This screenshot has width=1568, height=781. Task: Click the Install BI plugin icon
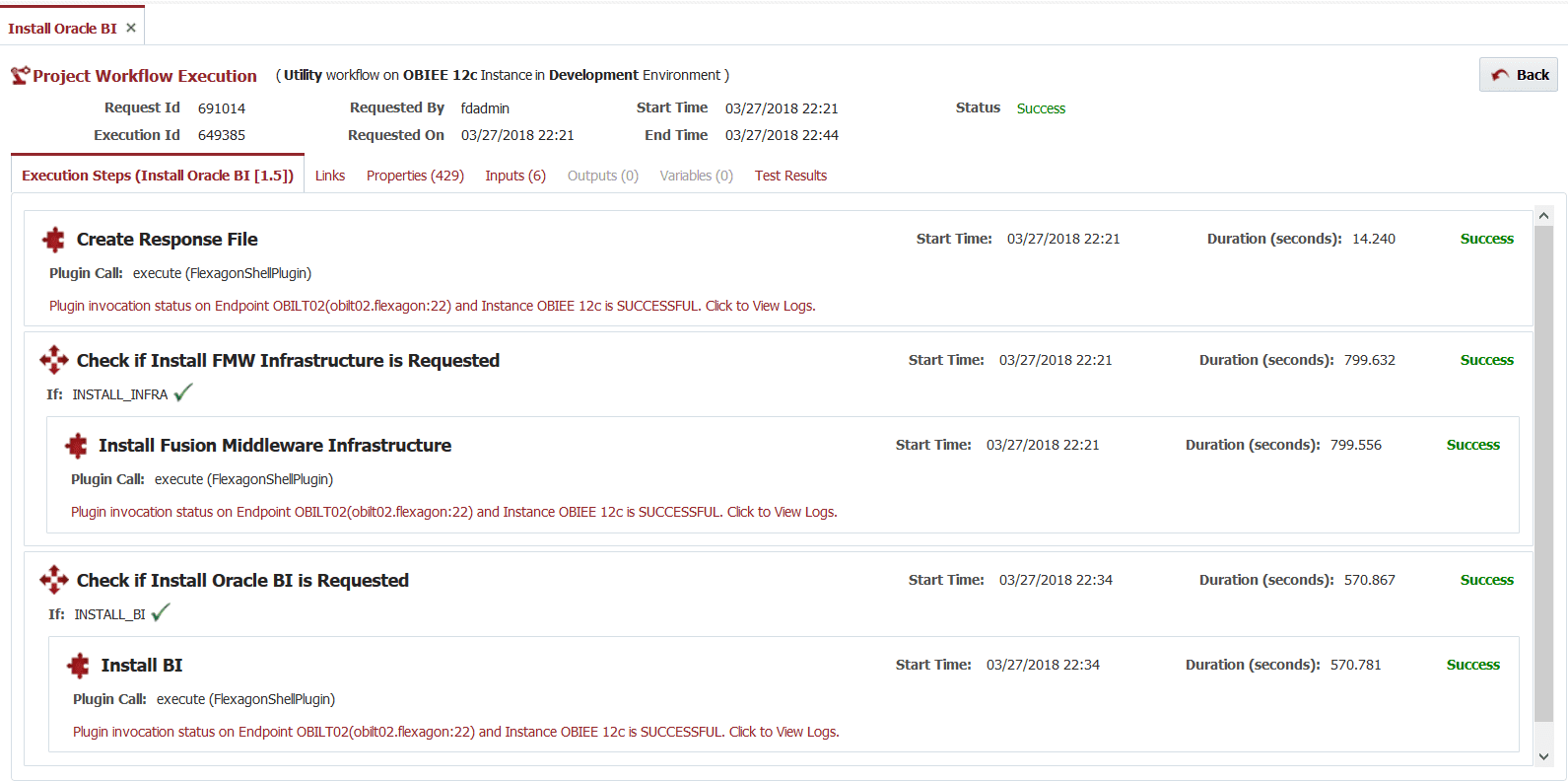point(78,666)
